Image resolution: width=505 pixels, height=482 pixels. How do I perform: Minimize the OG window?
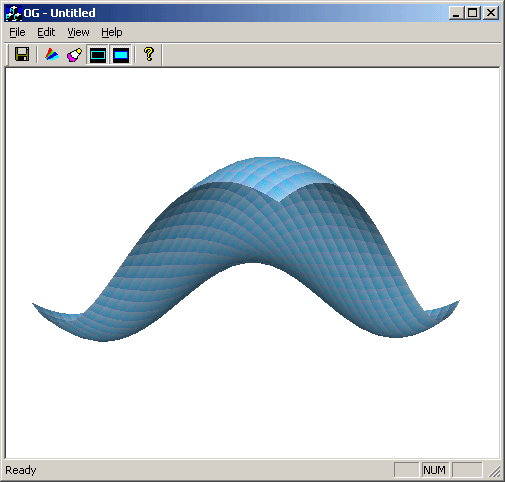(x=456, y=13)
